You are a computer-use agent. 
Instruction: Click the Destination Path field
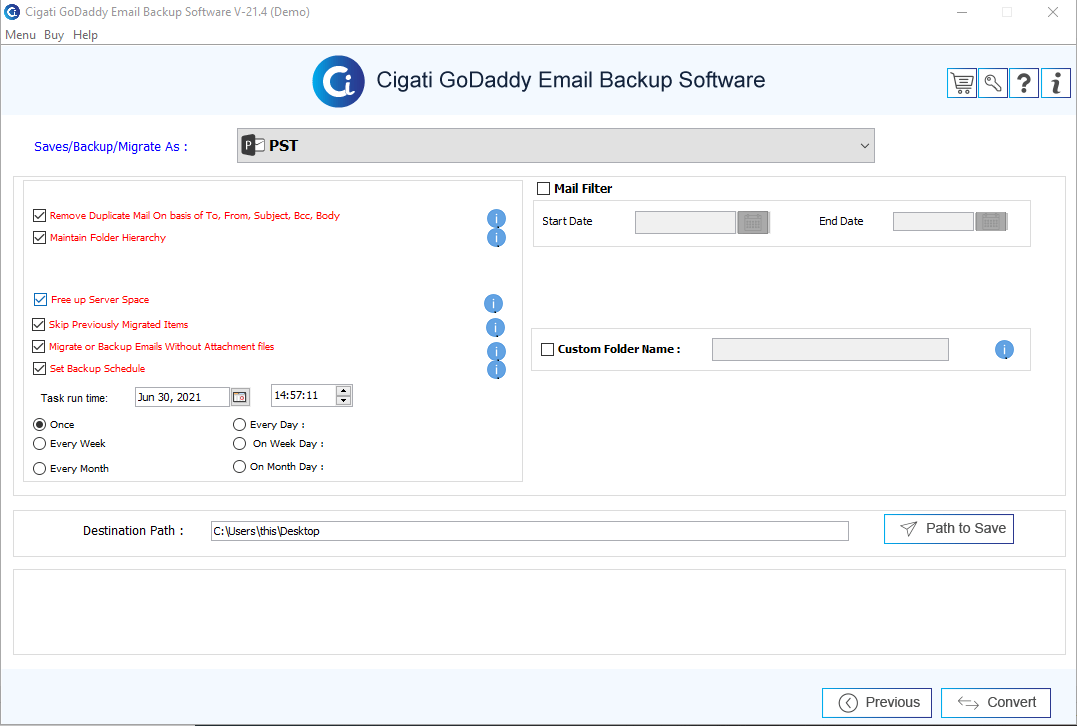(x=530, y=531)
